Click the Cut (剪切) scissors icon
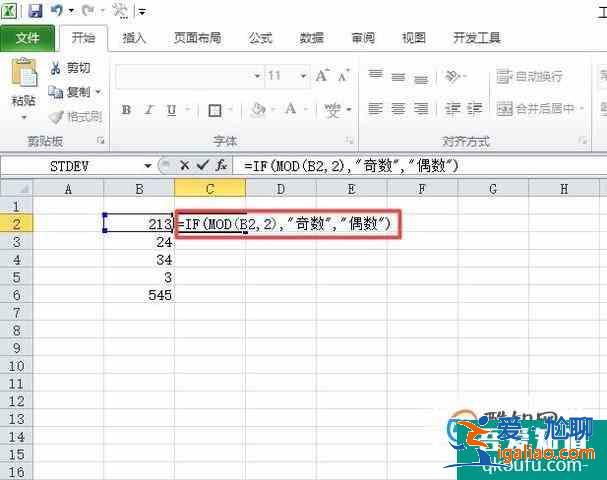607x480 pixels. 56,68
